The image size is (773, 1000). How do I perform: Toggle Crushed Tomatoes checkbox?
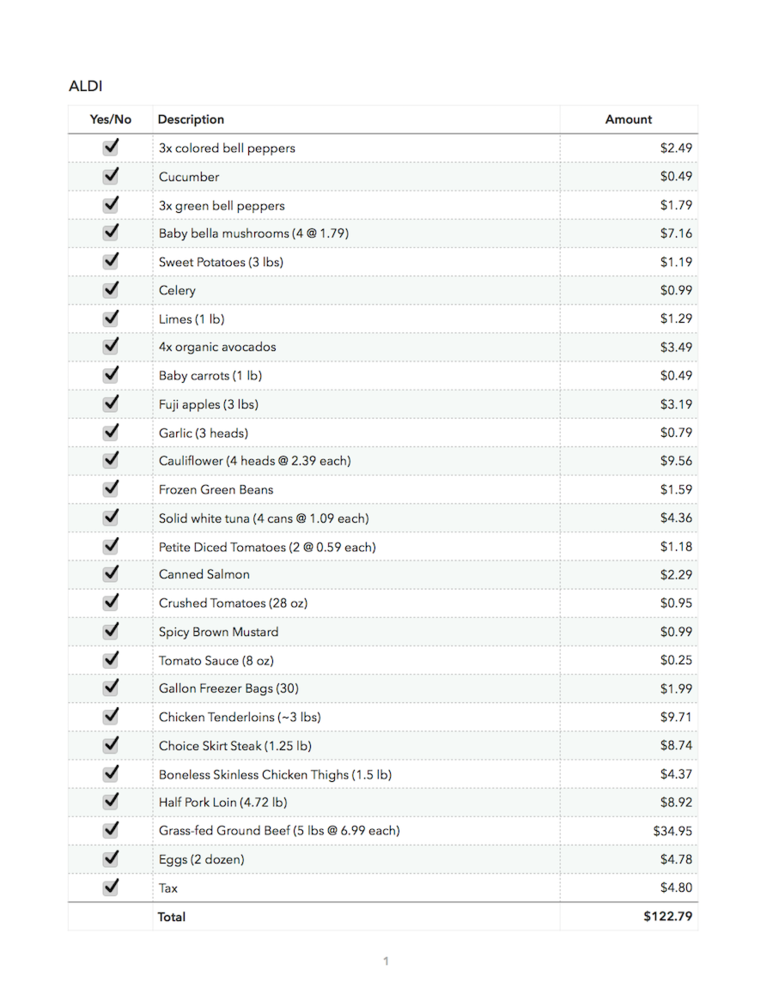[x=111, y=602]
